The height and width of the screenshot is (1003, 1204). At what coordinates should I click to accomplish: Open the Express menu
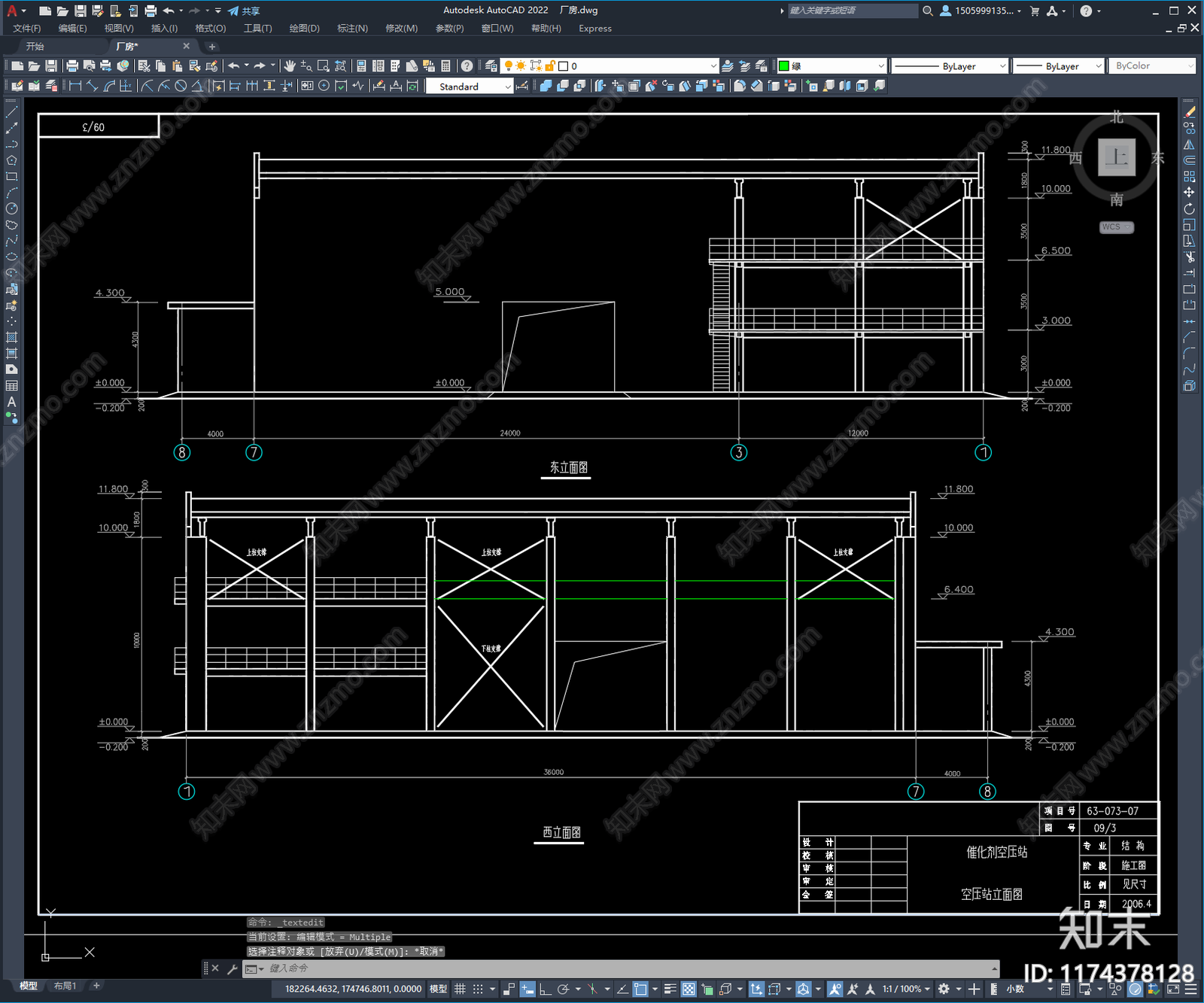595,29
